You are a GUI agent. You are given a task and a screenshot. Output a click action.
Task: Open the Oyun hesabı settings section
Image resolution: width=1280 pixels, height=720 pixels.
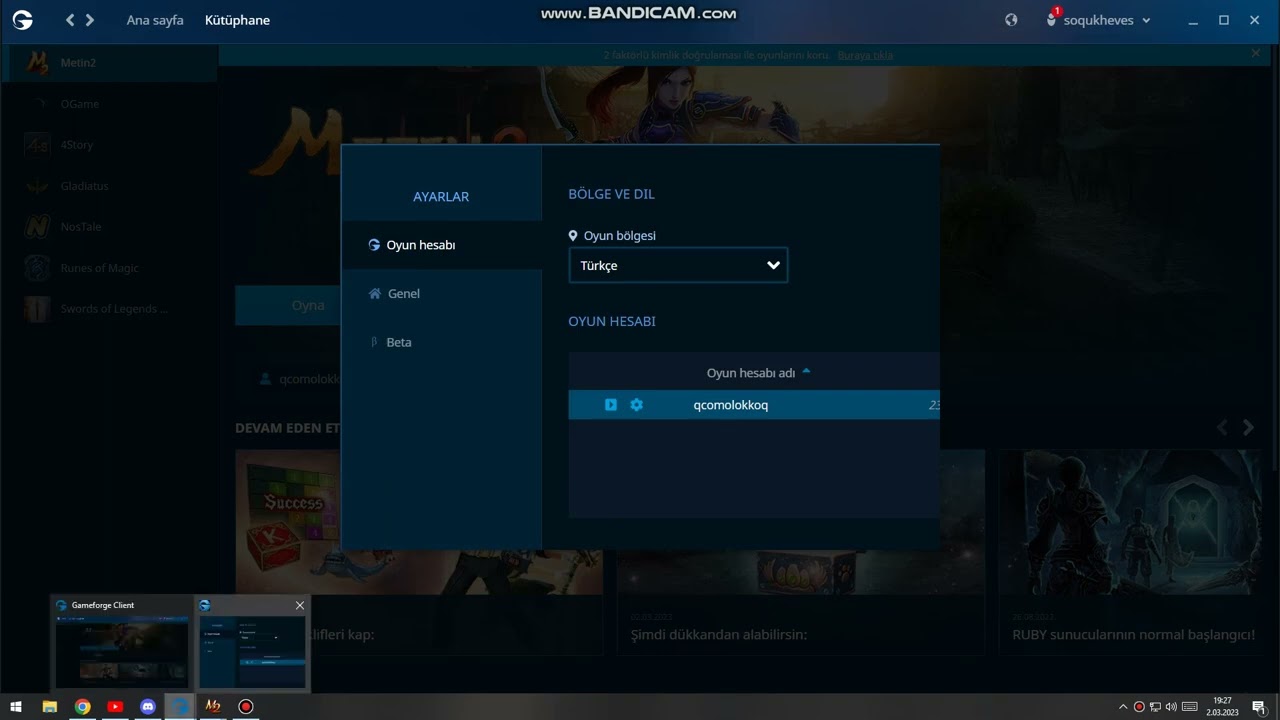[441, 245]
